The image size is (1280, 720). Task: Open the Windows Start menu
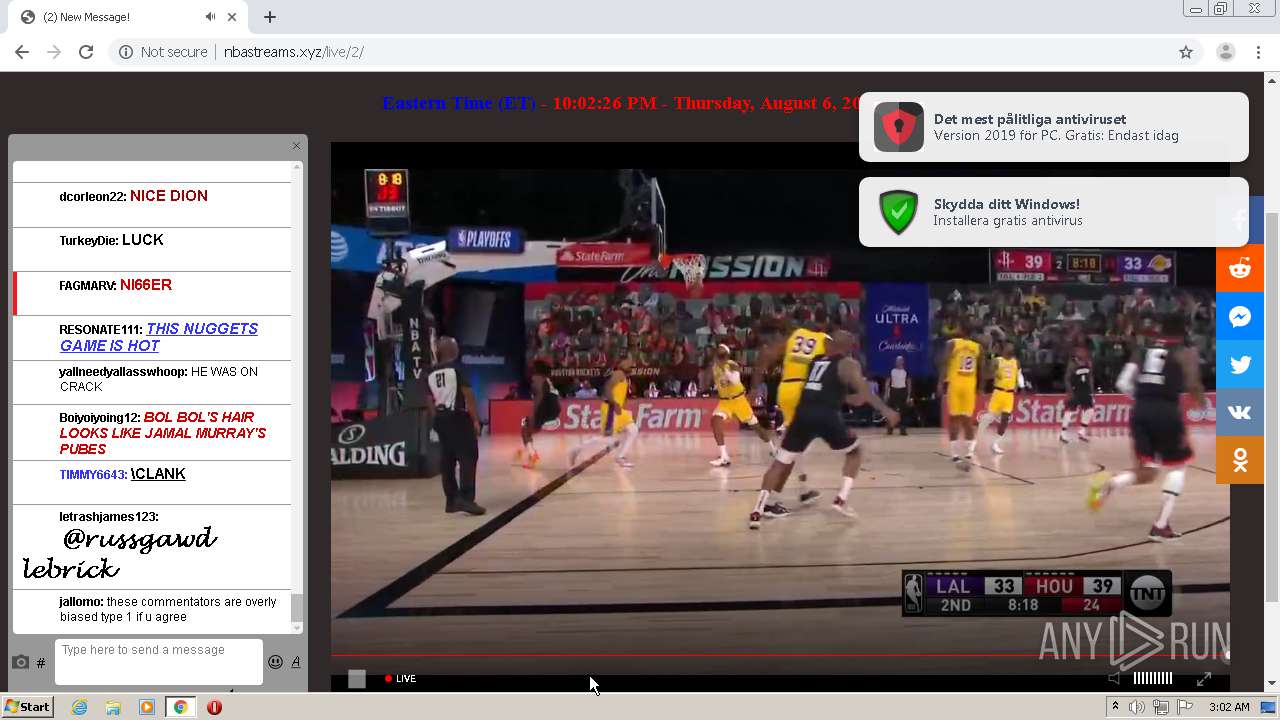click(x=28, y=707)
